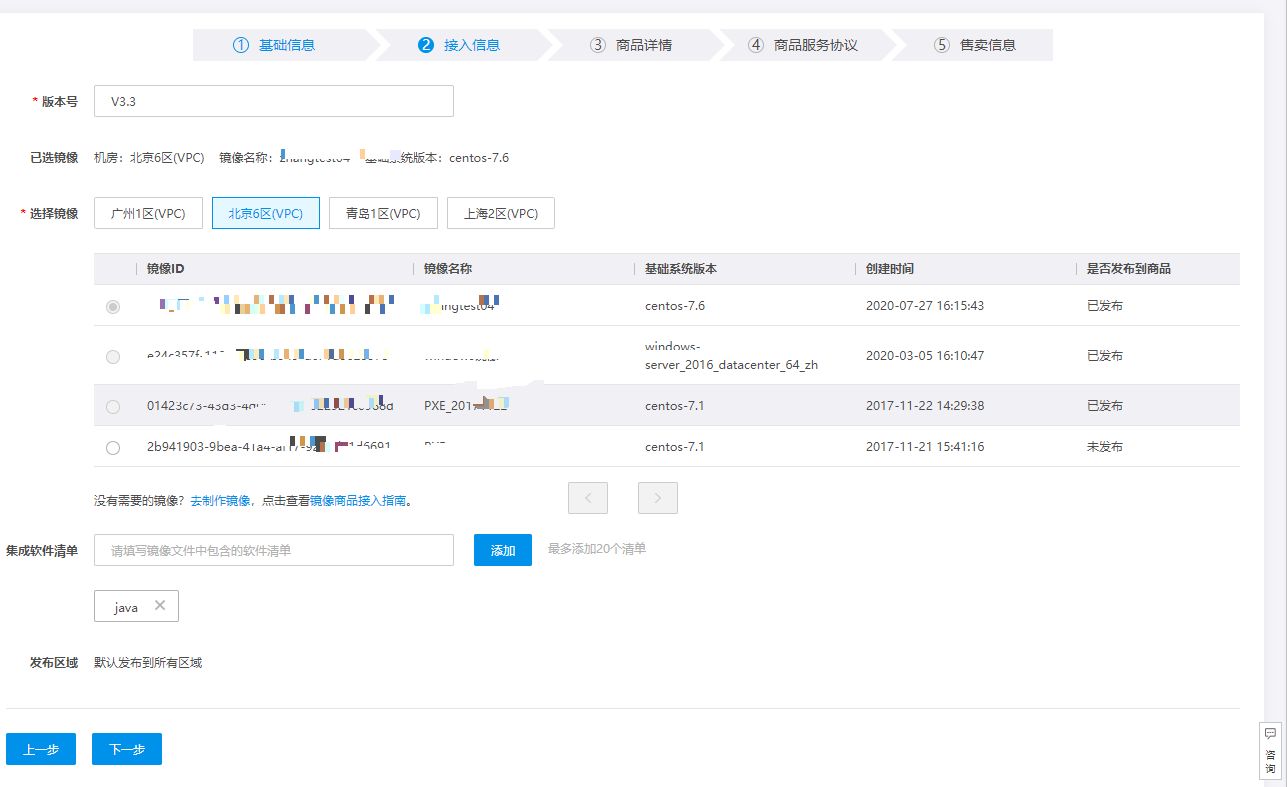
Task: Switch region to 广州1区(VPC)
Action: coord(148,213)
